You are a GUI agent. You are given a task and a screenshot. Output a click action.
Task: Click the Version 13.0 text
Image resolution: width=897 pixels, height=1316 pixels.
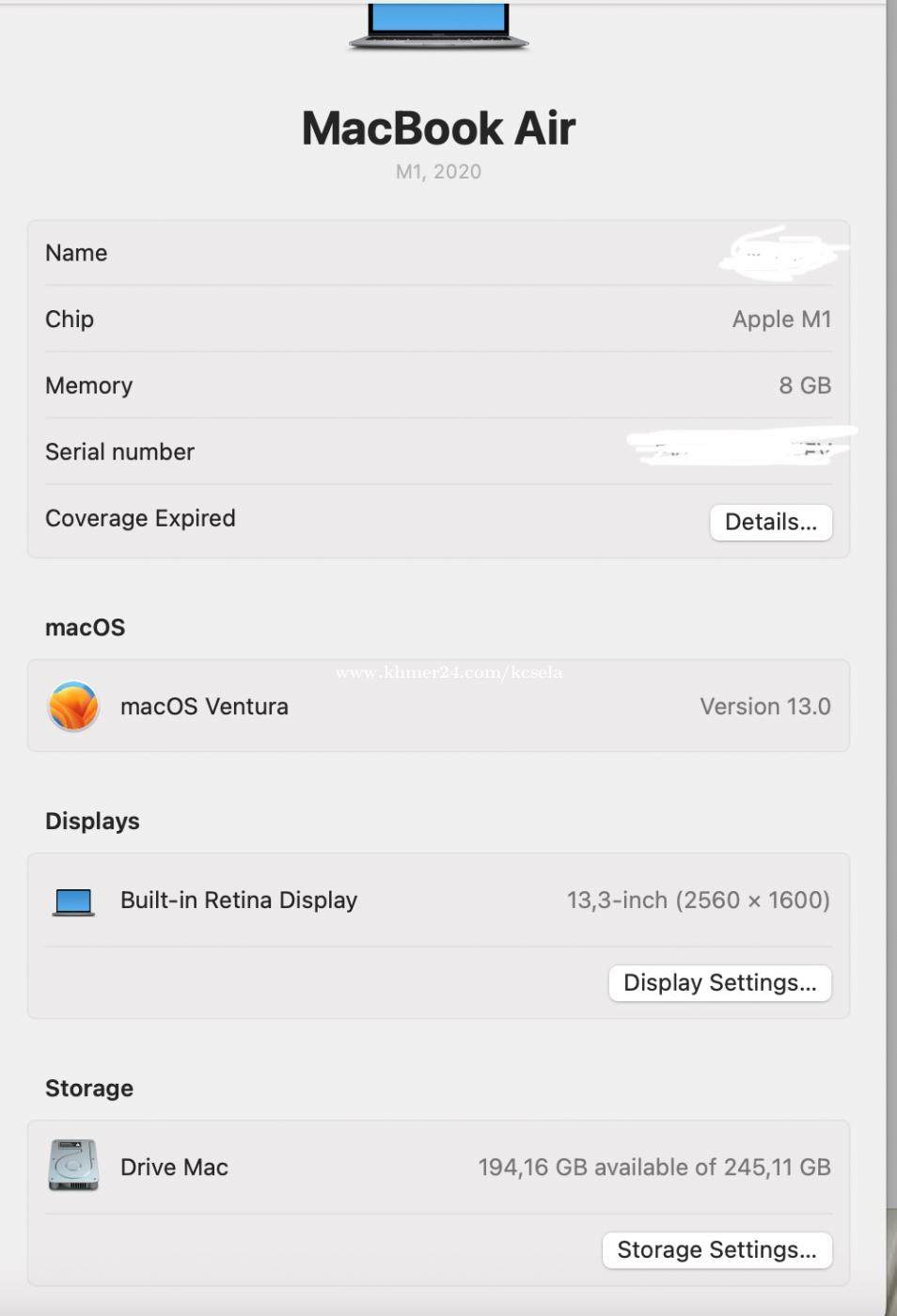[x=764, y=706]
